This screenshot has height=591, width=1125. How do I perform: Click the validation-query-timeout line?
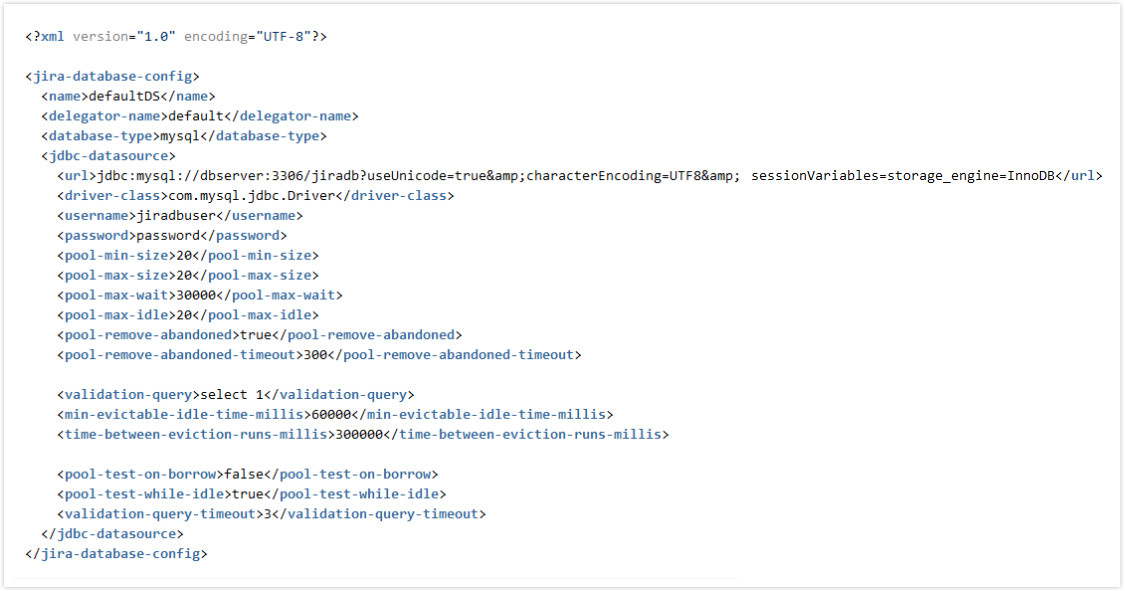tap(271, 514)
